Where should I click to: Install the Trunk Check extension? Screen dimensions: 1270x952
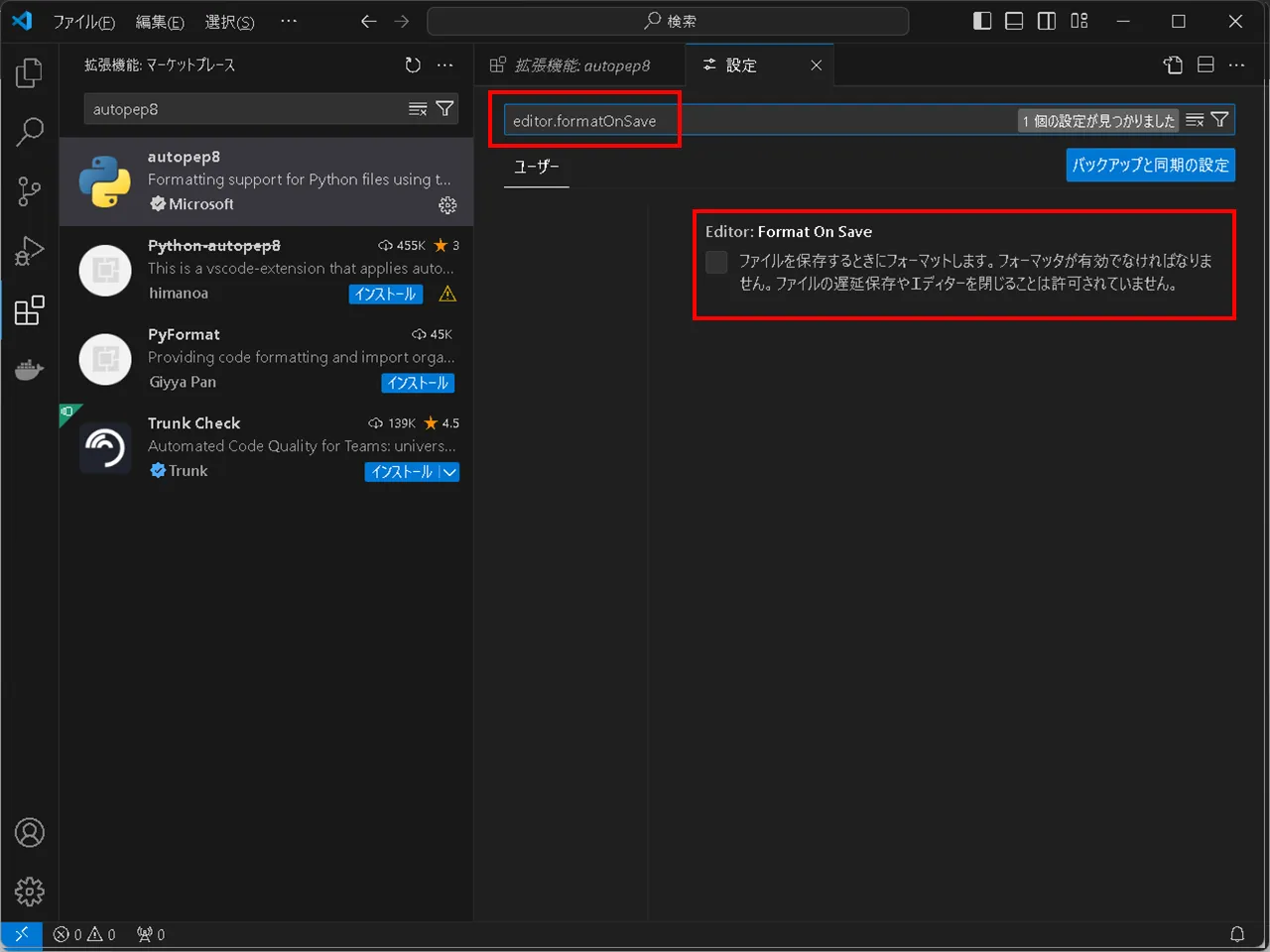pyautogui.click(x=402, y=472)
